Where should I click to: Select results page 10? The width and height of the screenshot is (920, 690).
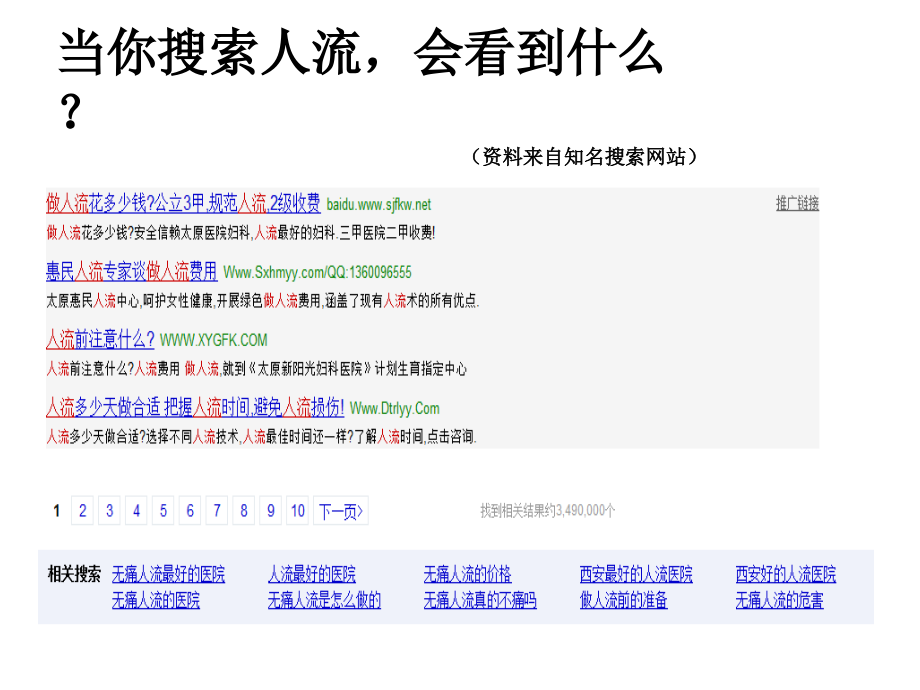pyautogui.click(x=297, y=510)
